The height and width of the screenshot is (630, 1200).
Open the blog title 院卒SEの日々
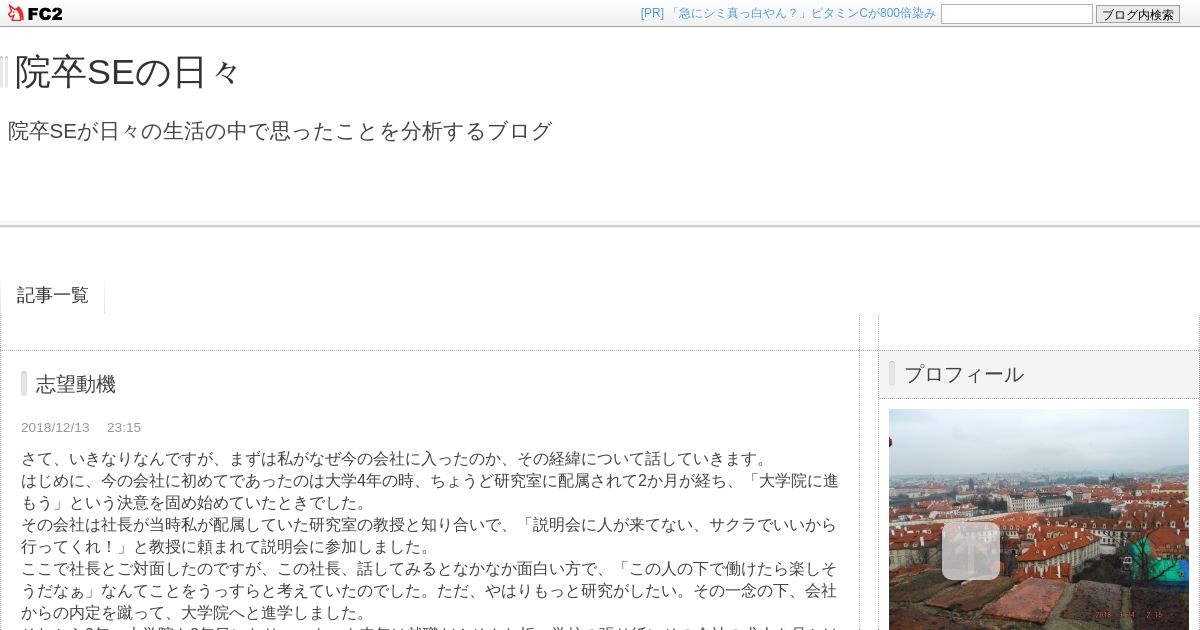127,72
